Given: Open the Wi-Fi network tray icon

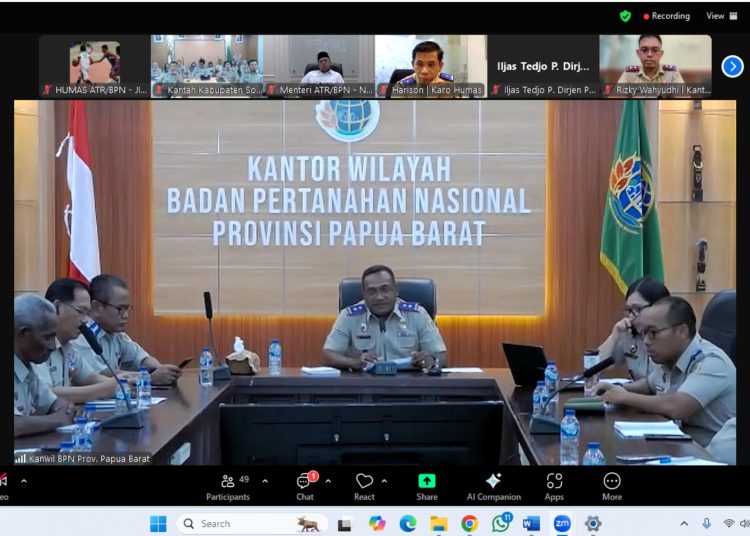Looking at the screenshot, I should coord(728,524).
